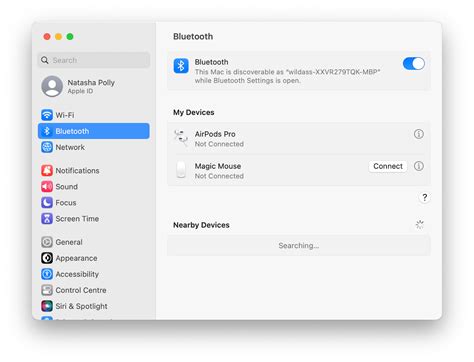Close the System Settings window
This screenshot has height=362, width=474.
tap(47, 37)
